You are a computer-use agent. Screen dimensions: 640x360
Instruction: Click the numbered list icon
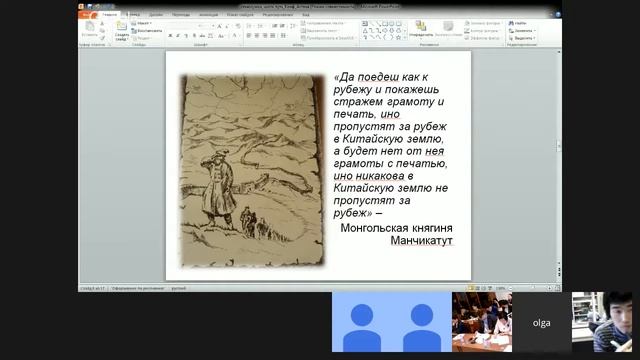[x=260, y=26]
